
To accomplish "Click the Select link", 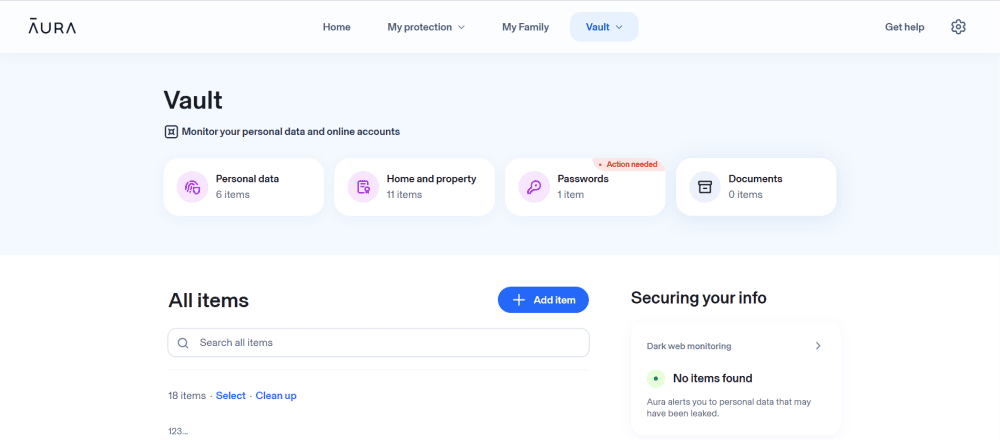I will click(230, 396).
